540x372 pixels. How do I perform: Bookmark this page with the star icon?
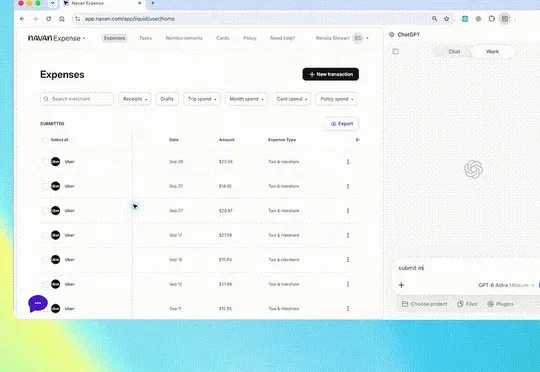pyautogui.click(x=447, y=19)
